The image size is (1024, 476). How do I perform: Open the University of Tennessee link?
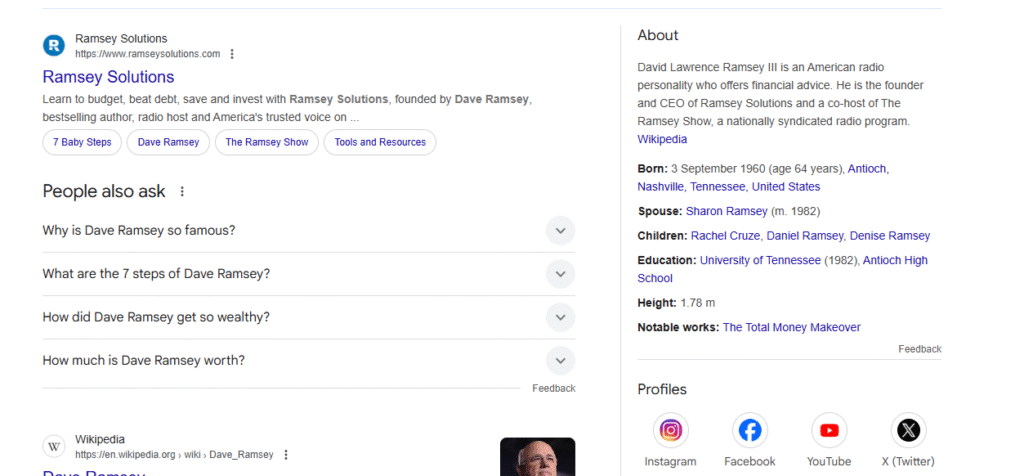pyautogui.click(x=760, y=261)
